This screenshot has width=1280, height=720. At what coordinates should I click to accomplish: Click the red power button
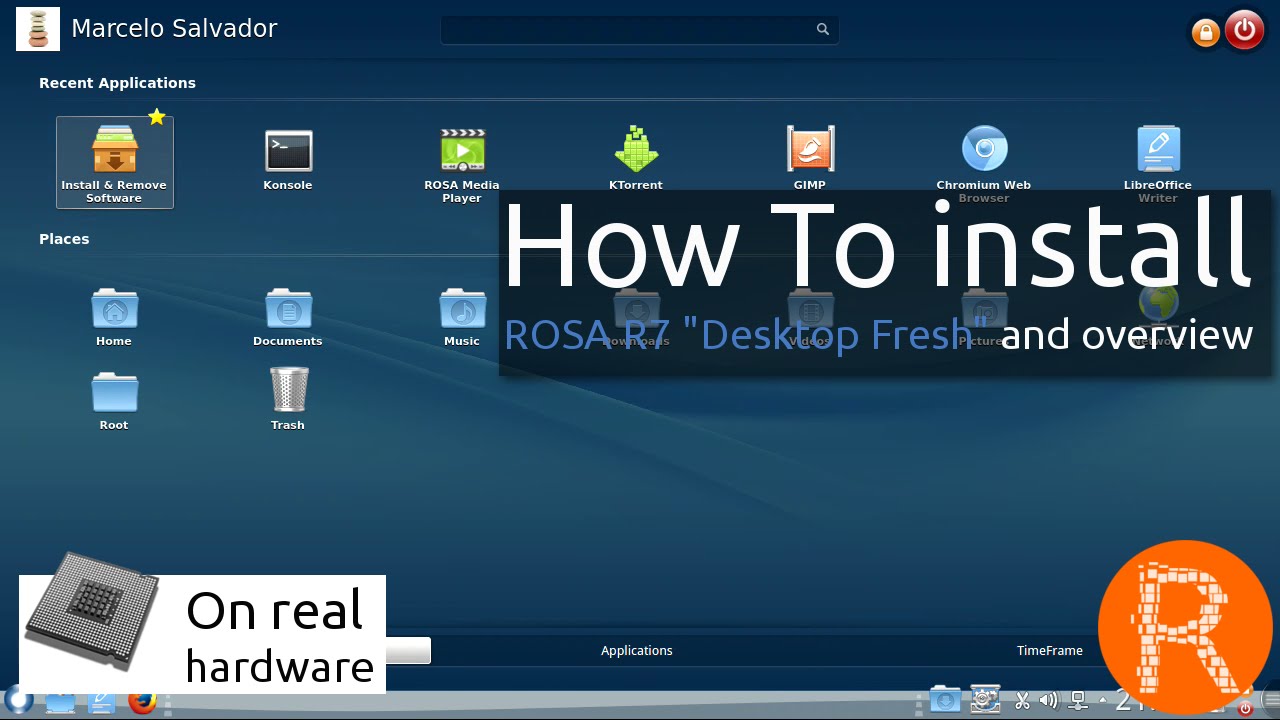click(1244, 30)
